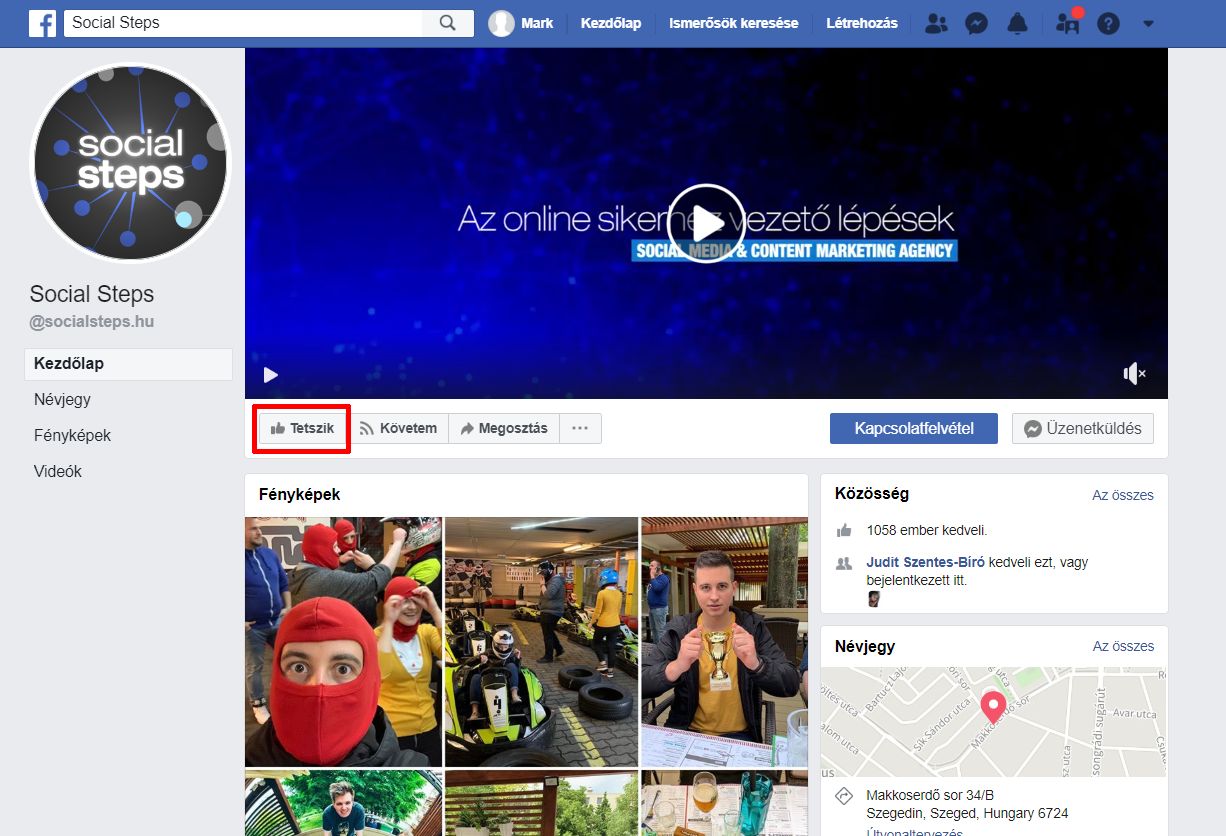Click the Üzenetküldés button
The width and height of the screenshot is (1226, 836).
pyautogui.click(x=1082, y=428)
